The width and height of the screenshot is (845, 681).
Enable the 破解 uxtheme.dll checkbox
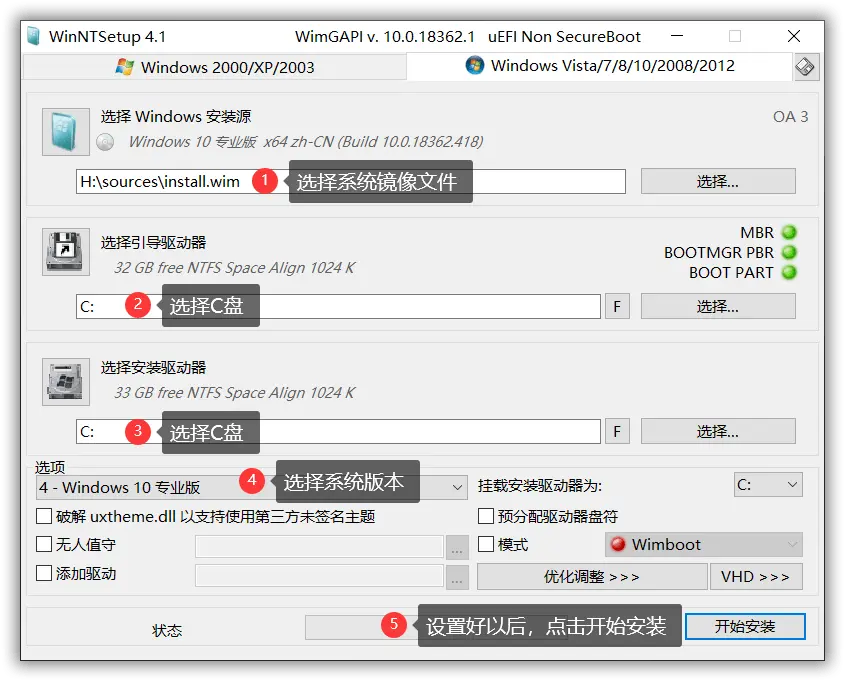(x=44, y=517)
